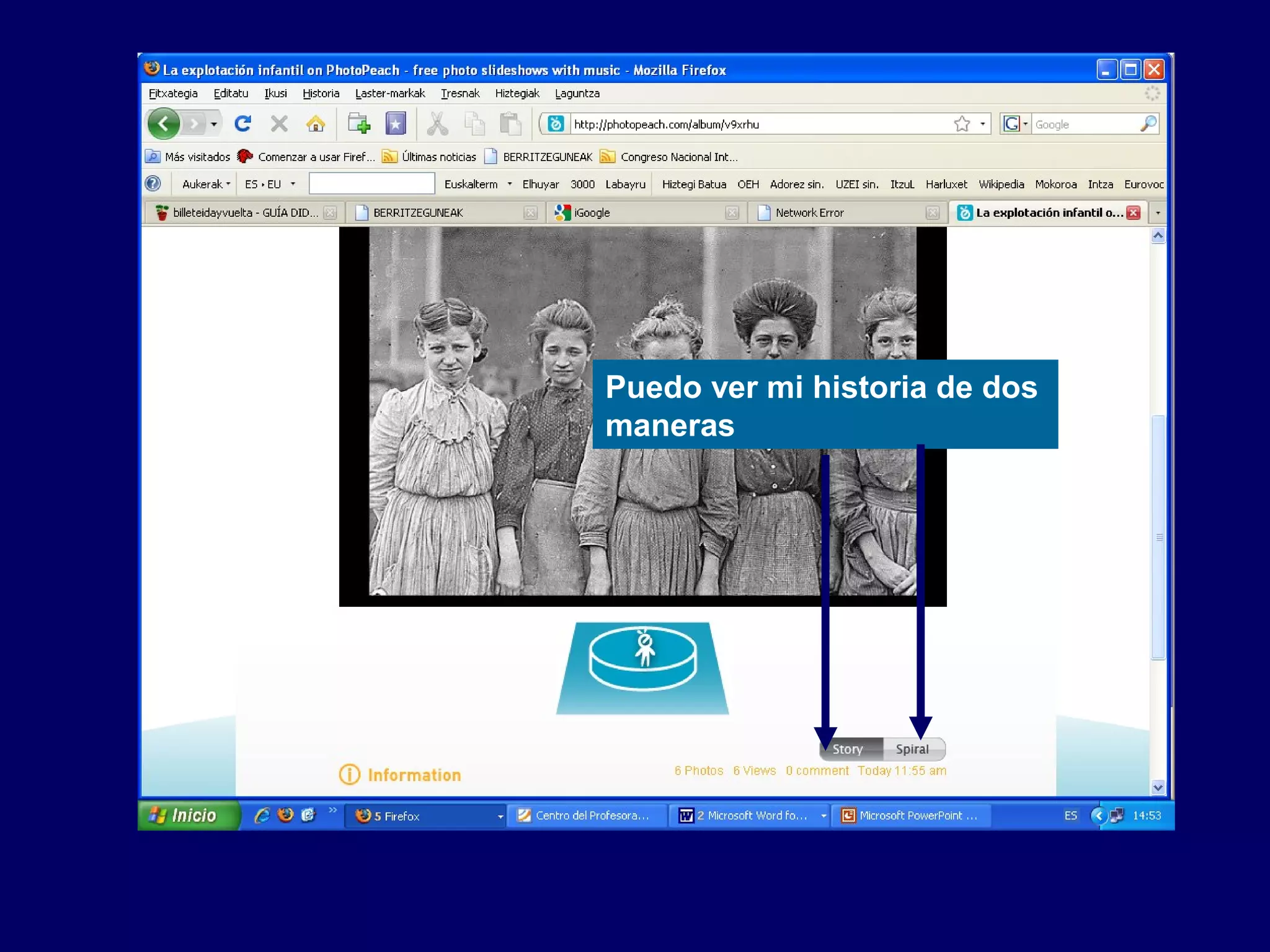Close the La explotación infantil tab
The image size is (1270, 952).
point(1134,213)
